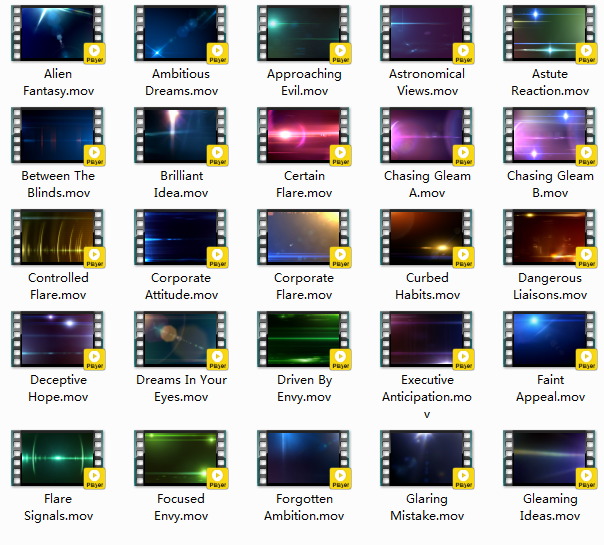
Task: Select the Gleaming Ideas.mov file icon
Action: click(550, 459)
